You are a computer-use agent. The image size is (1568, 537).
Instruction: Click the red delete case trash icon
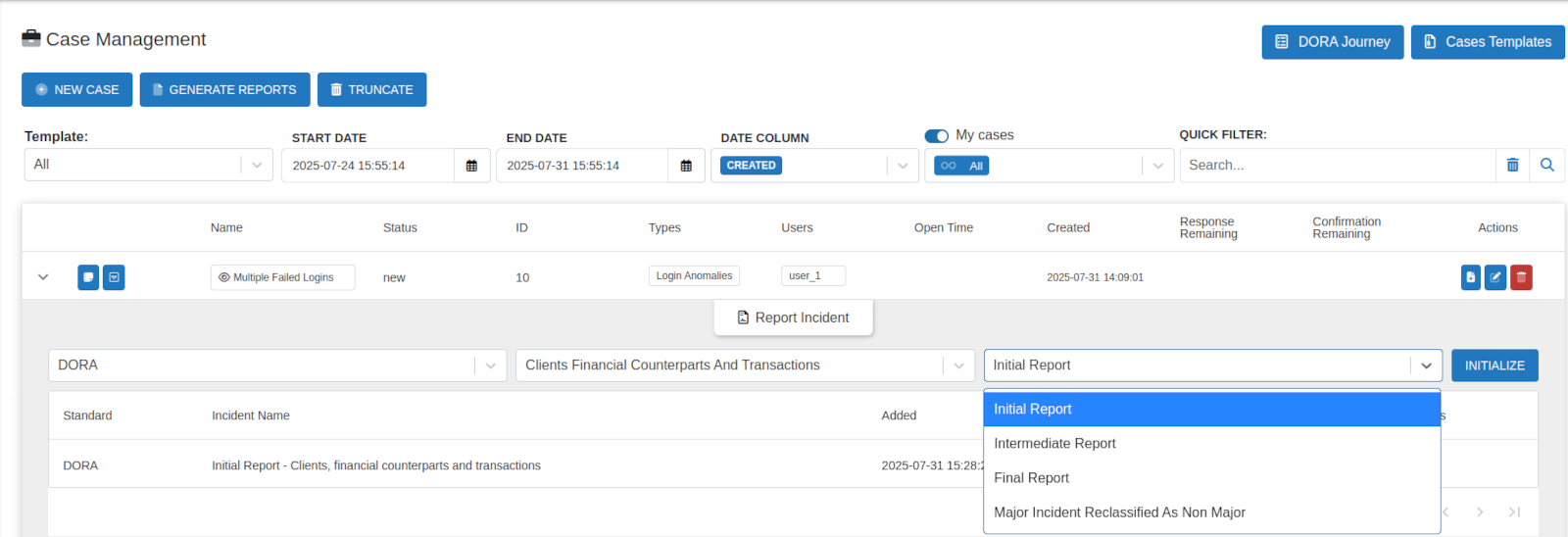[1521, 277]
